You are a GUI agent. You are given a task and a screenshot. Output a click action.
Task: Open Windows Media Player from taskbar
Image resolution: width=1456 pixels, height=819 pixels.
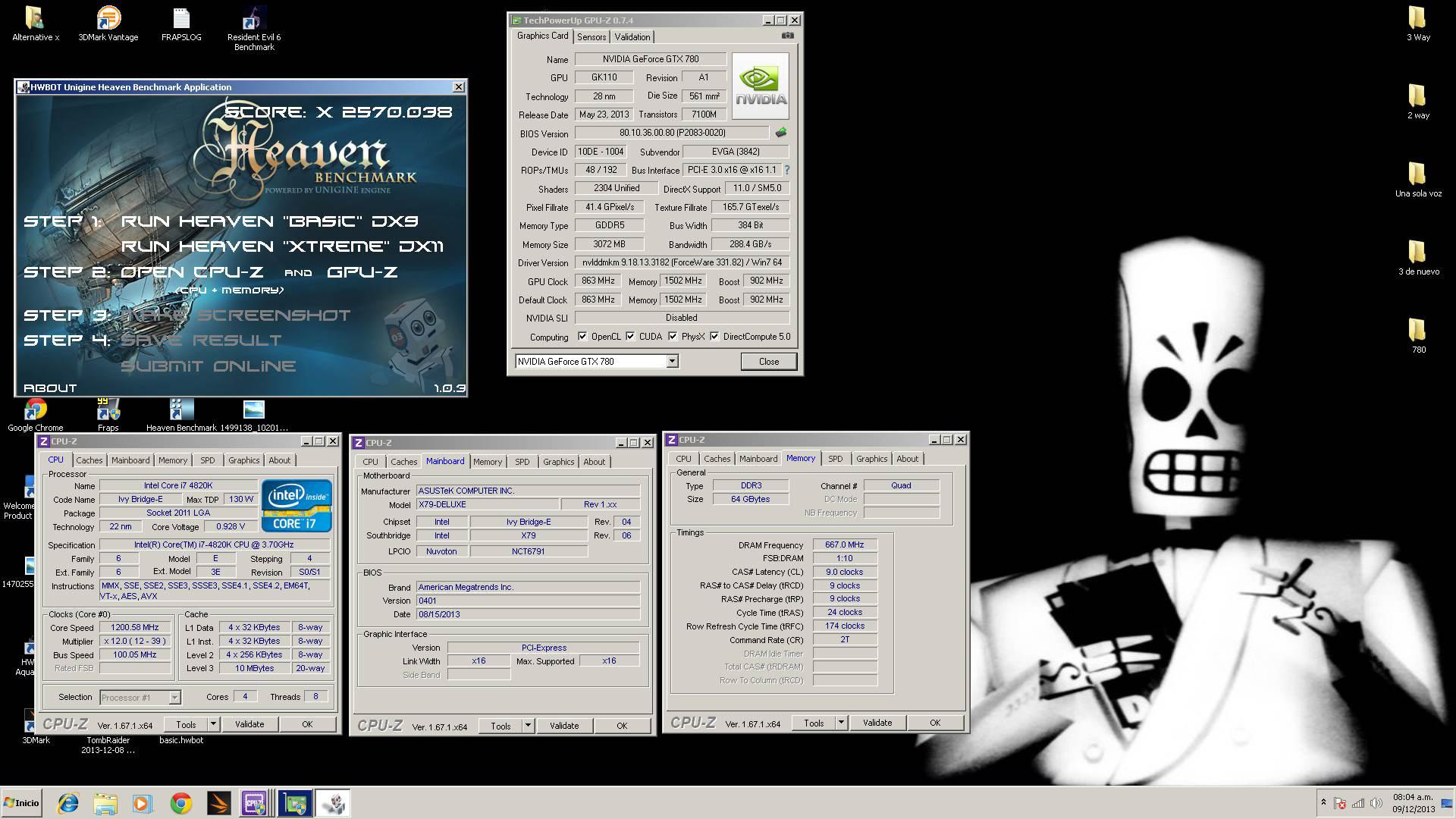tap(143, 803)
